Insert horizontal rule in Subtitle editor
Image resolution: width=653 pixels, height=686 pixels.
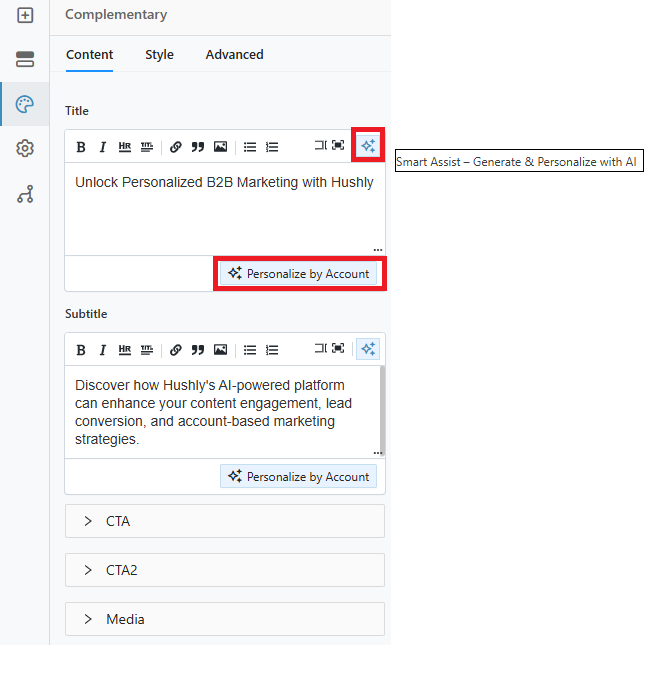click(x=125, y=350)
